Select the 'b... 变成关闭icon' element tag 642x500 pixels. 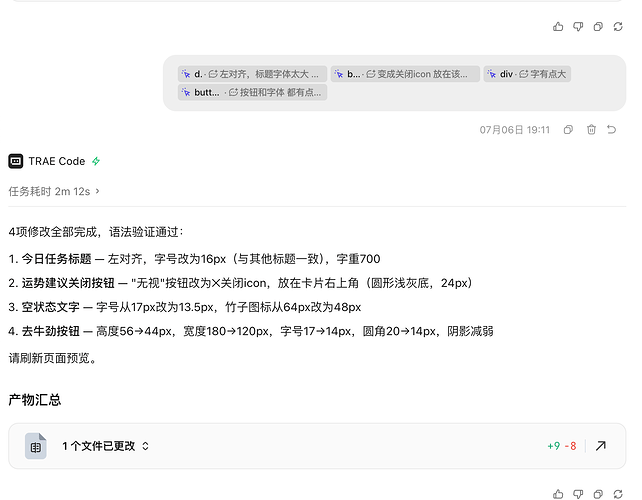click(x=405, y=74)
